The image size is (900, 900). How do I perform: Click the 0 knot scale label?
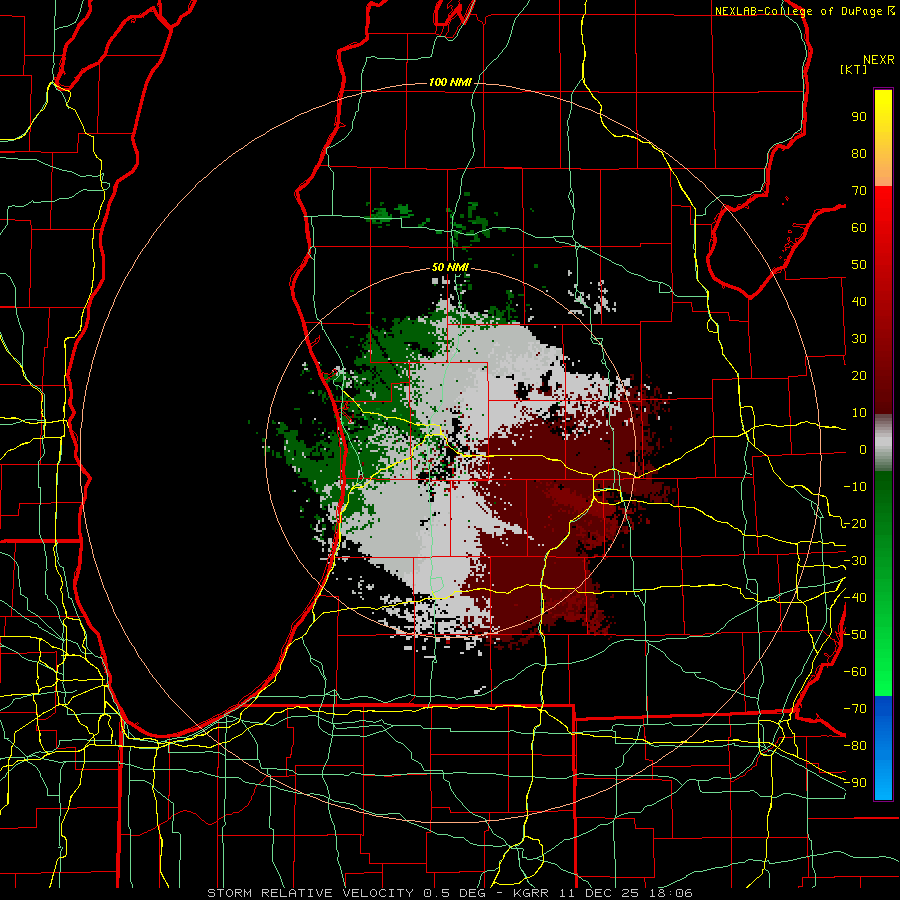point(863,450)
